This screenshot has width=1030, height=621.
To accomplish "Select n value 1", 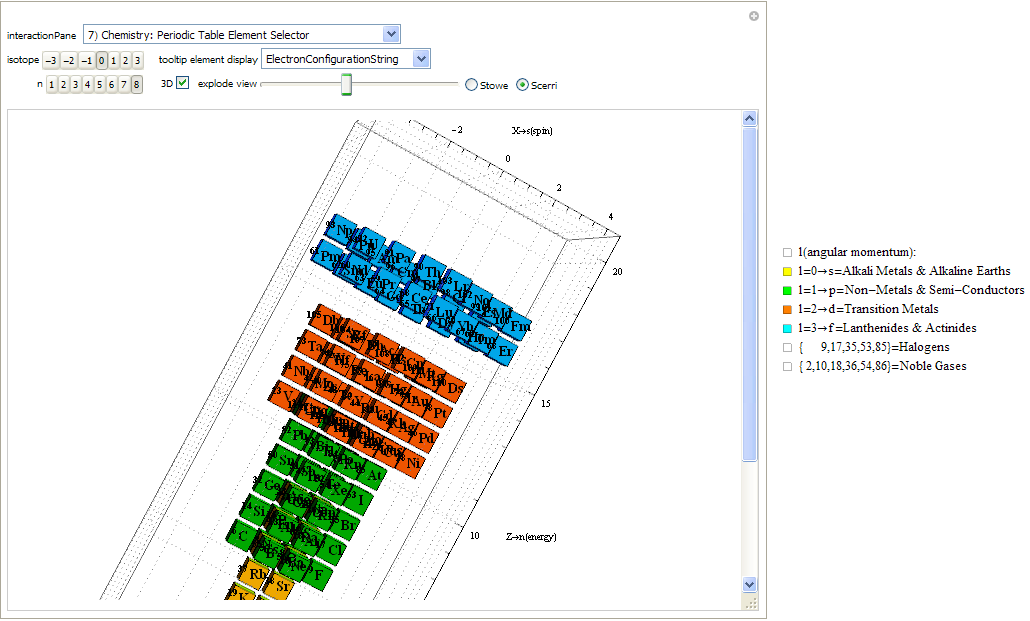I will tap(52, 85).
